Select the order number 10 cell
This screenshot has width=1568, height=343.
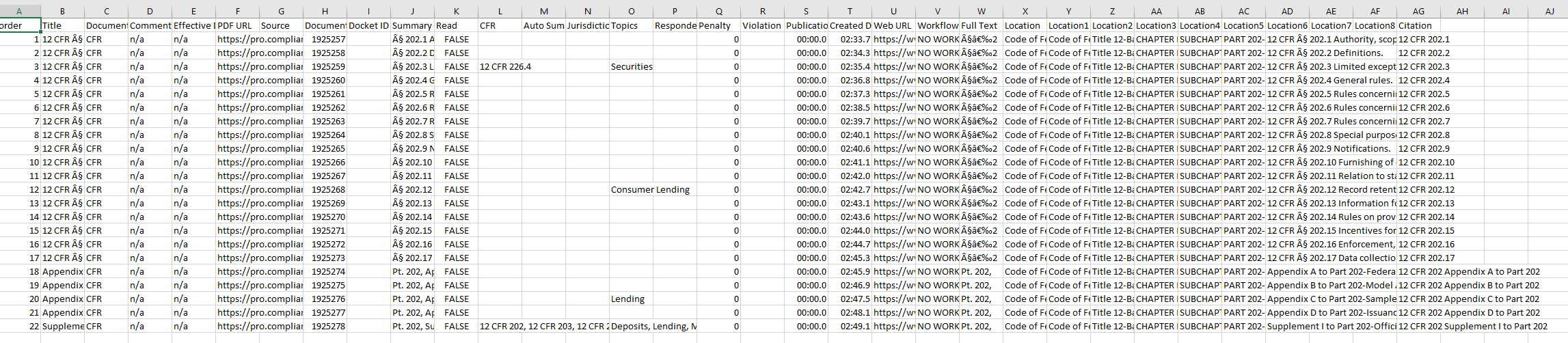(x=21, y=162)
